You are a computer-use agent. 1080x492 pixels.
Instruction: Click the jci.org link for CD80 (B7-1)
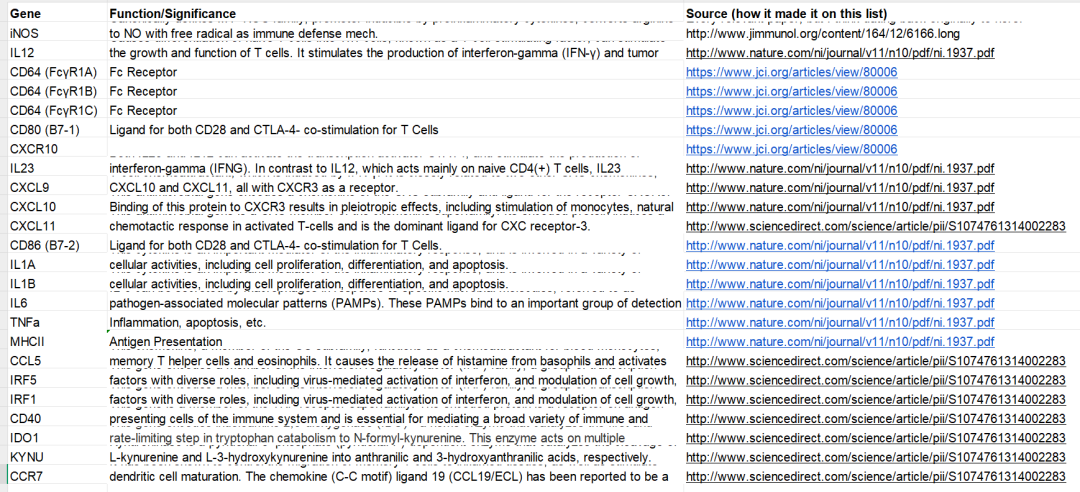click(791, 130)
